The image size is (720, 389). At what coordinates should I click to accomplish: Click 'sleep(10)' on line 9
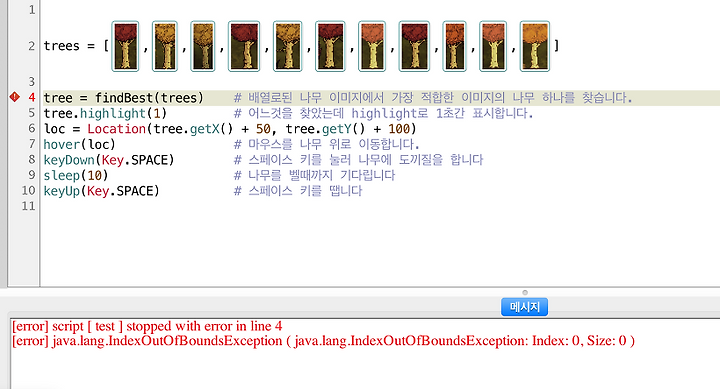point(76,175)
